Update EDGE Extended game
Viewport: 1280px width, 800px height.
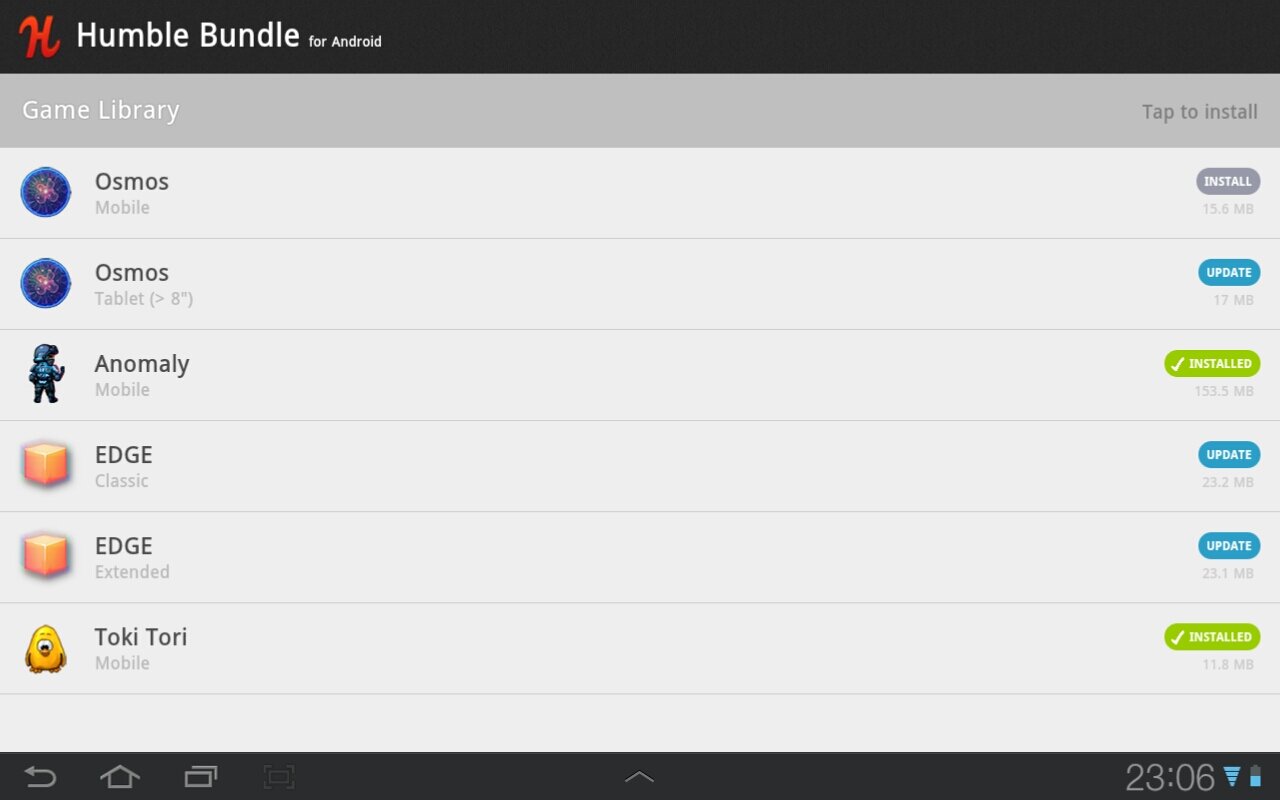click(1229, 545)
